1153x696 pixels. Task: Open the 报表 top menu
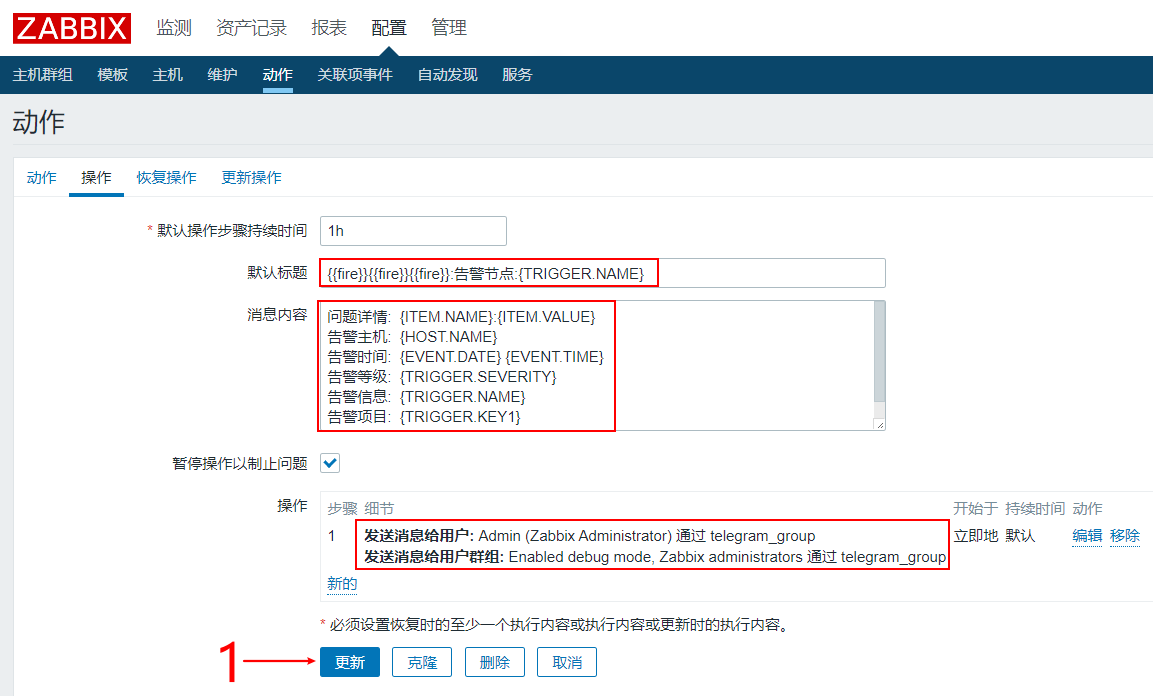tap(329, 28)
